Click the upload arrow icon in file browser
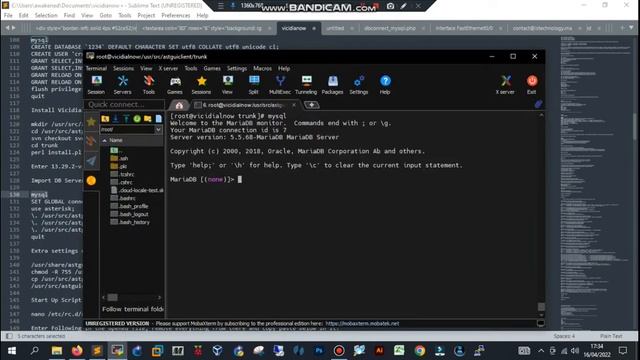 [126, 119]
